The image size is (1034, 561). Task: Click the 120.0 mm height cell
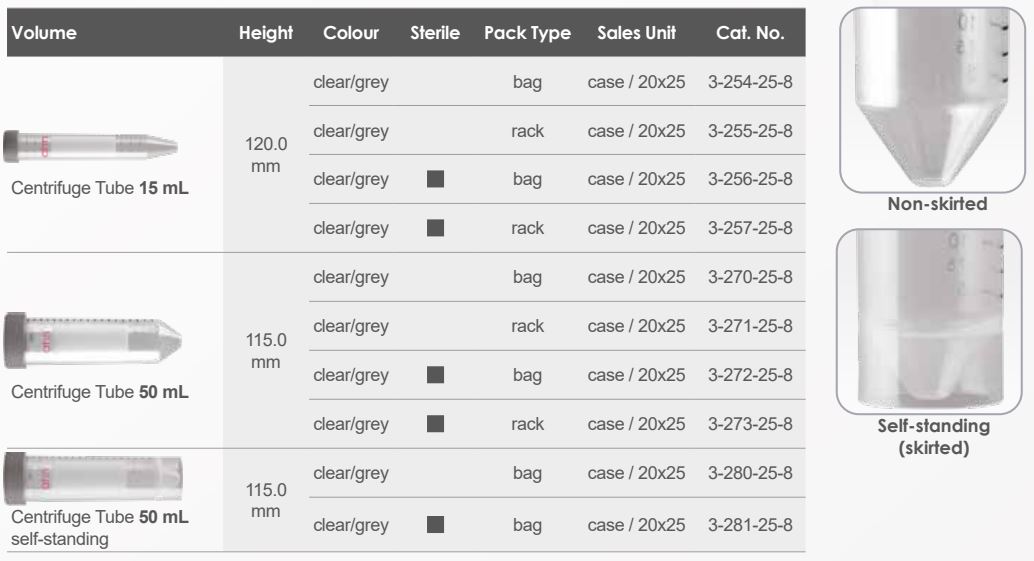coord(265,155)
